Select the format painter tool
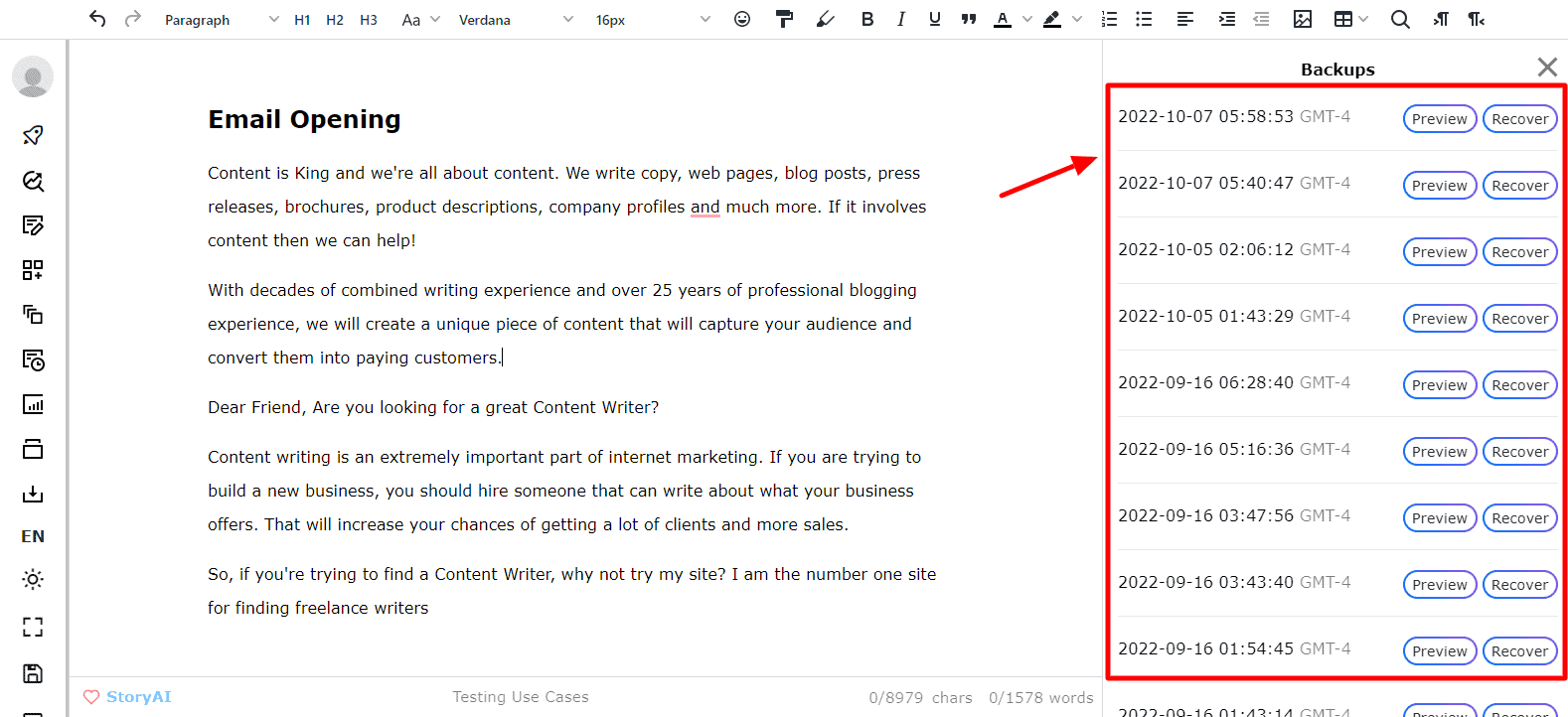 [x=784, y=19]
